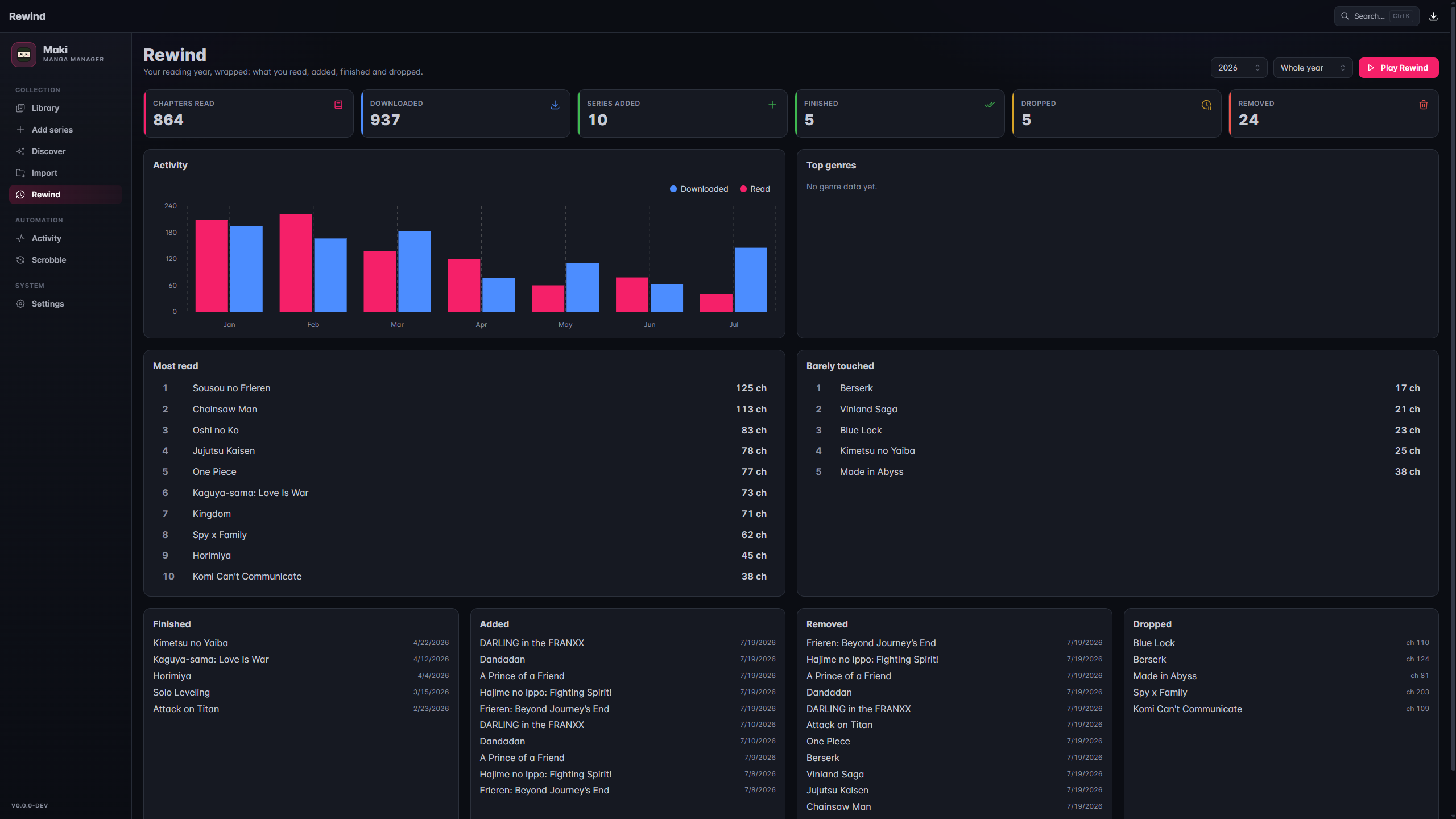Click the V0.0.0-DEV version label
This screenshot has width=1456, height=819.
coord(30,805)
